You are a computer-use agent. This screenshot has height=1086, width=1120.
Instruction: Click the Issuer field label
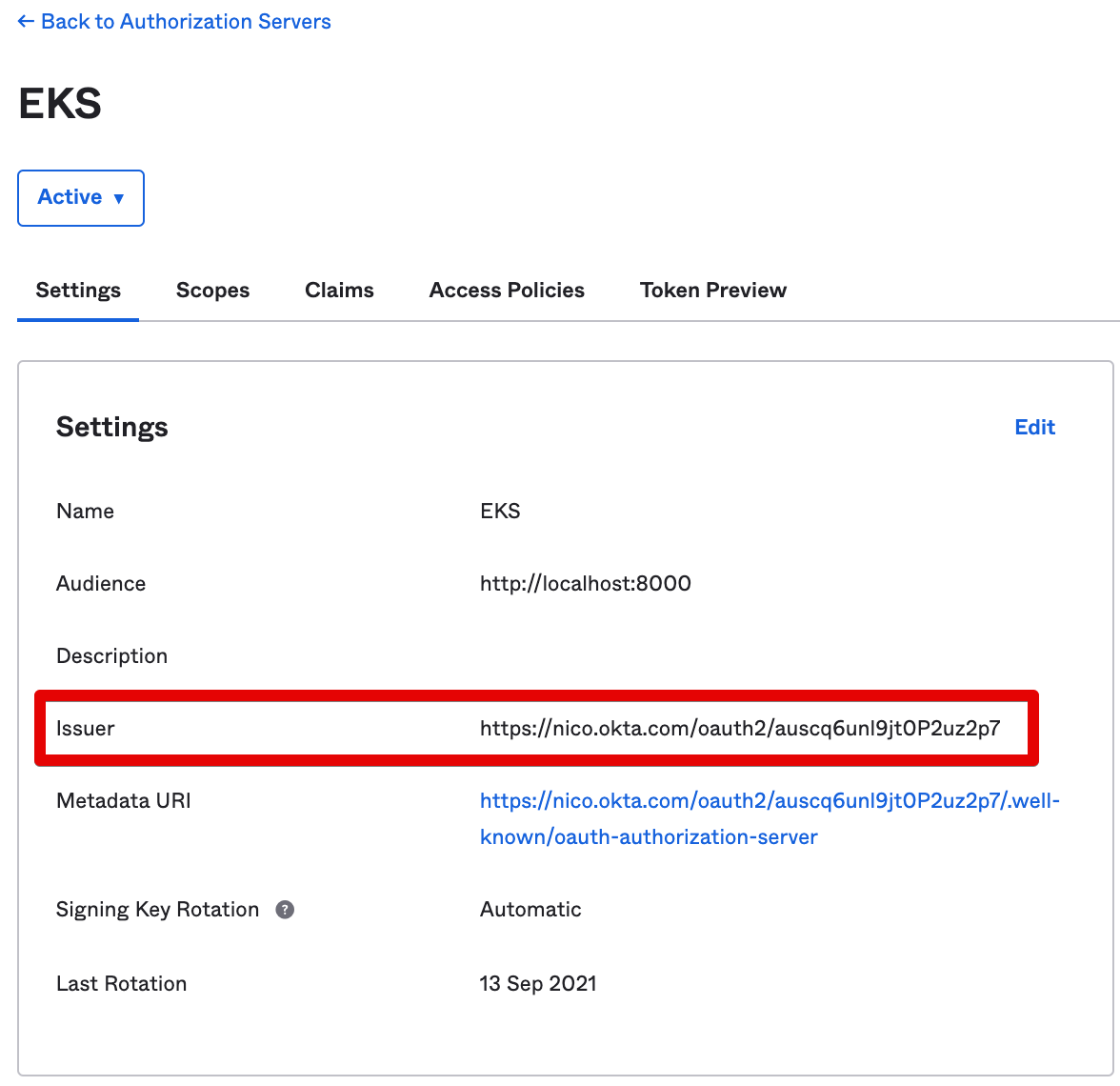85,729
